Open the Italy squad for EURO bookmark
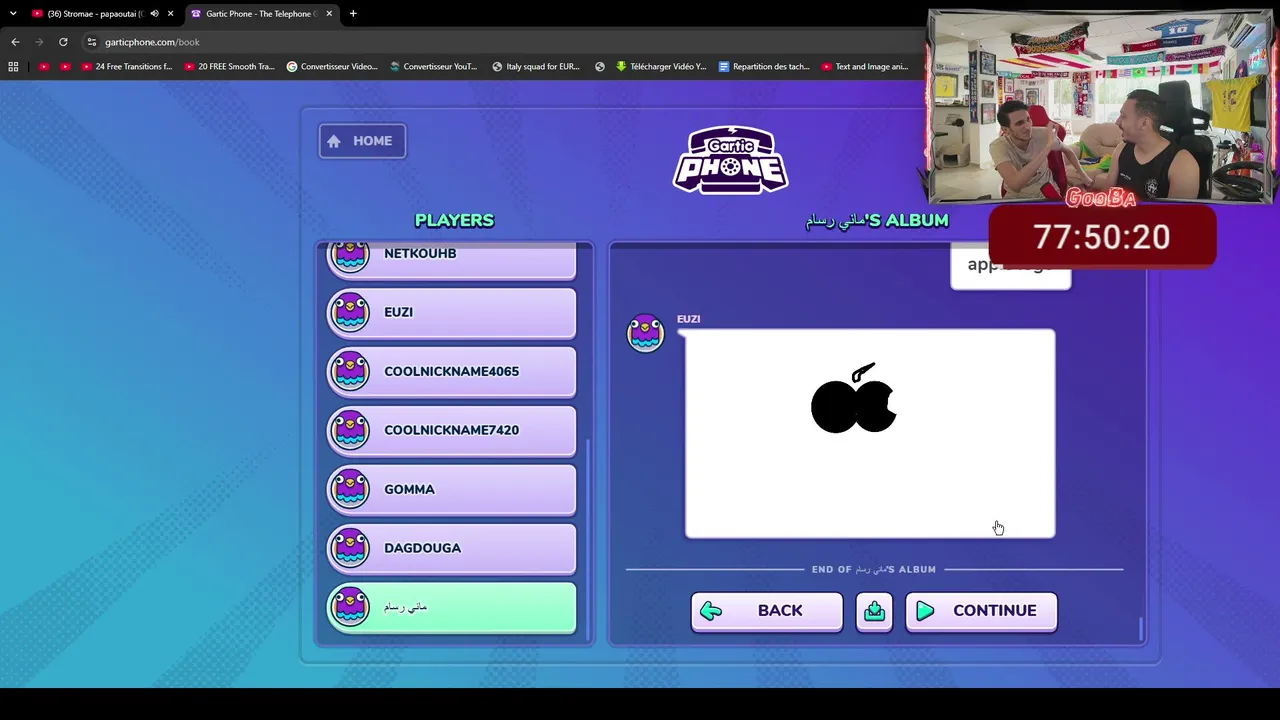This screenshot has width=1280, height=720. pos(536,67)
